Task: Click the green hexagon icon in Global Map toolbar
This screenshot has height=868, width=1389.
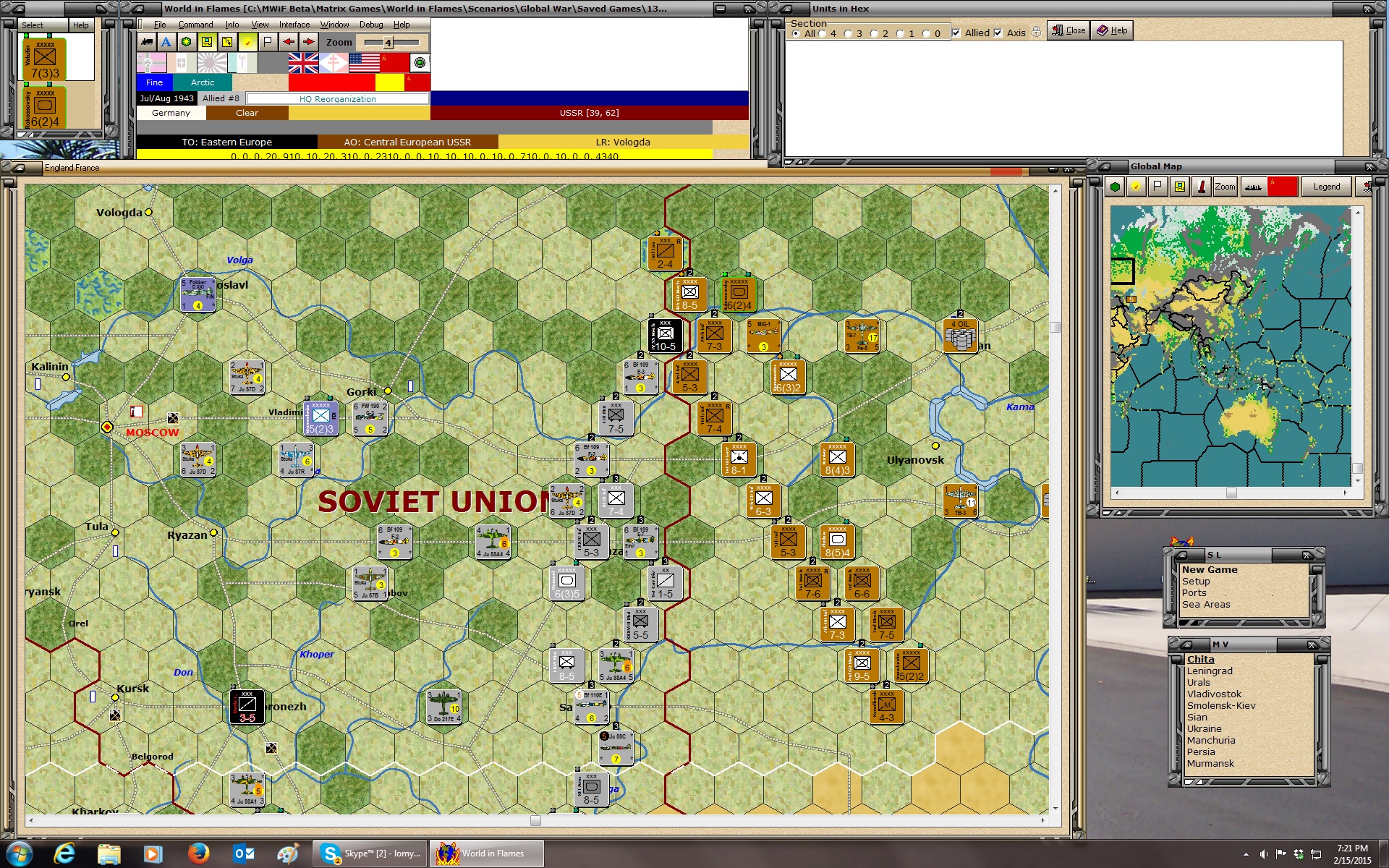Action: tap(1115, 187)
